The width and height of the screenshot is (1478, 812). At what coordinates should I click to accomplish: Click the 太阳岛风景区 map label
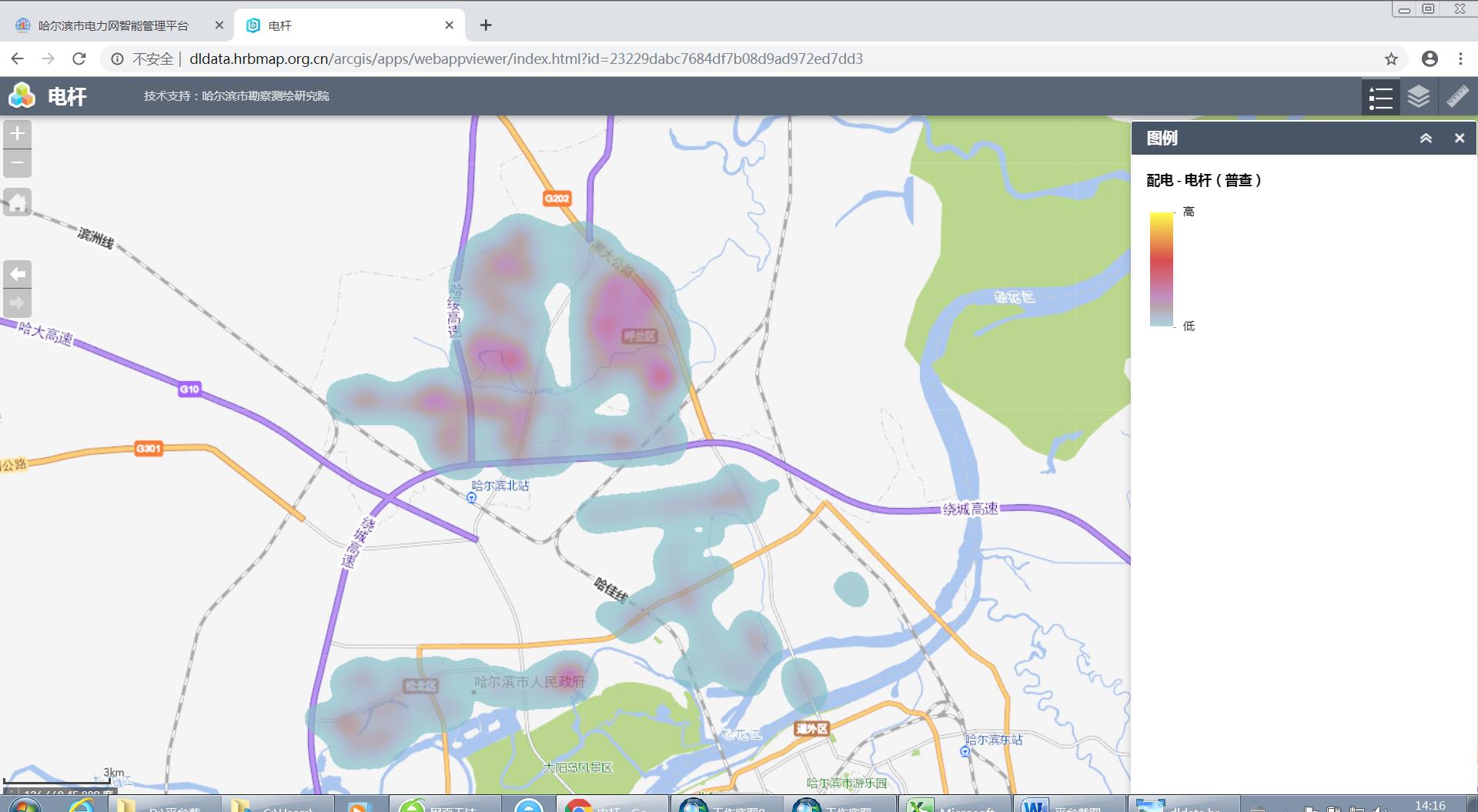[x=577, y=767]
